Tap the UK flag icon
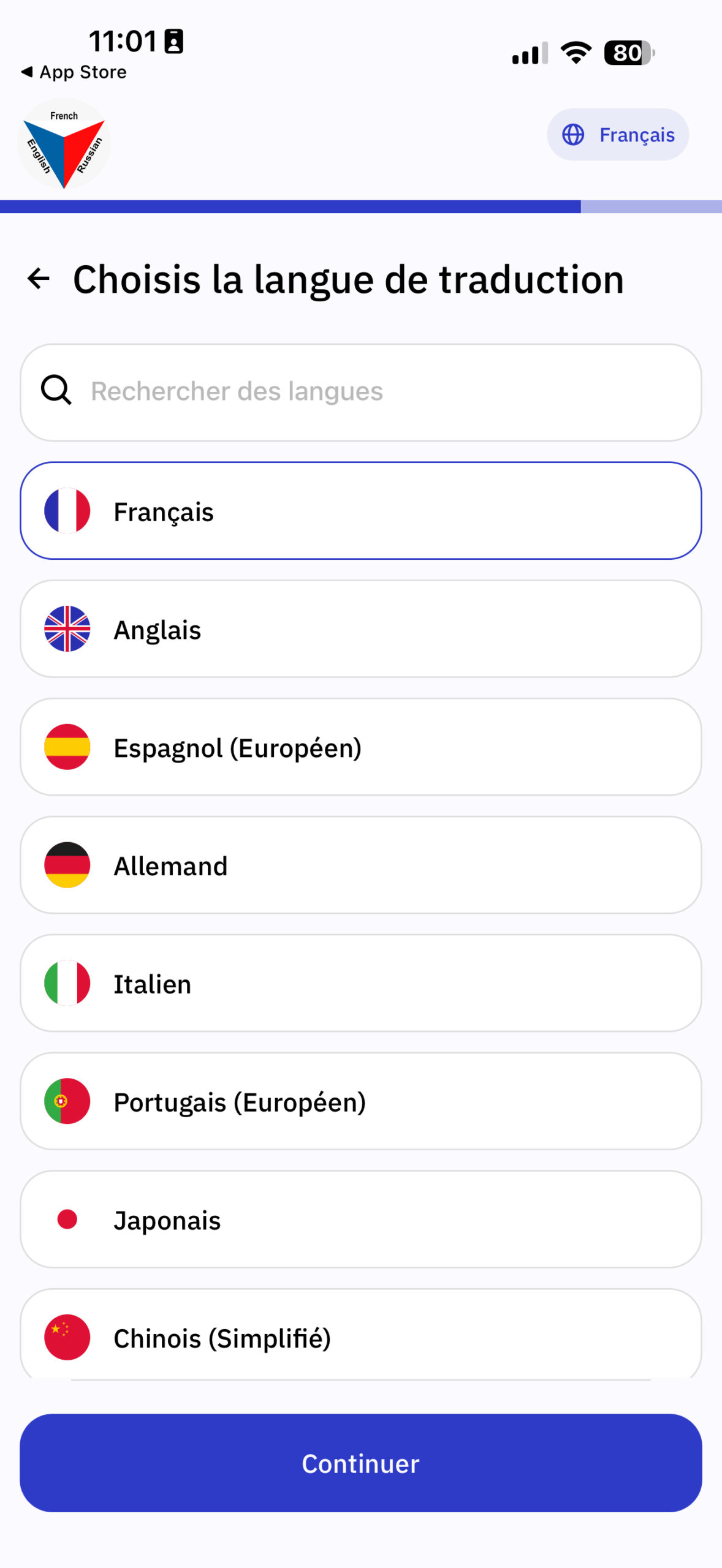This screenshot has width=722, height=1568. (x=67, y=628)
